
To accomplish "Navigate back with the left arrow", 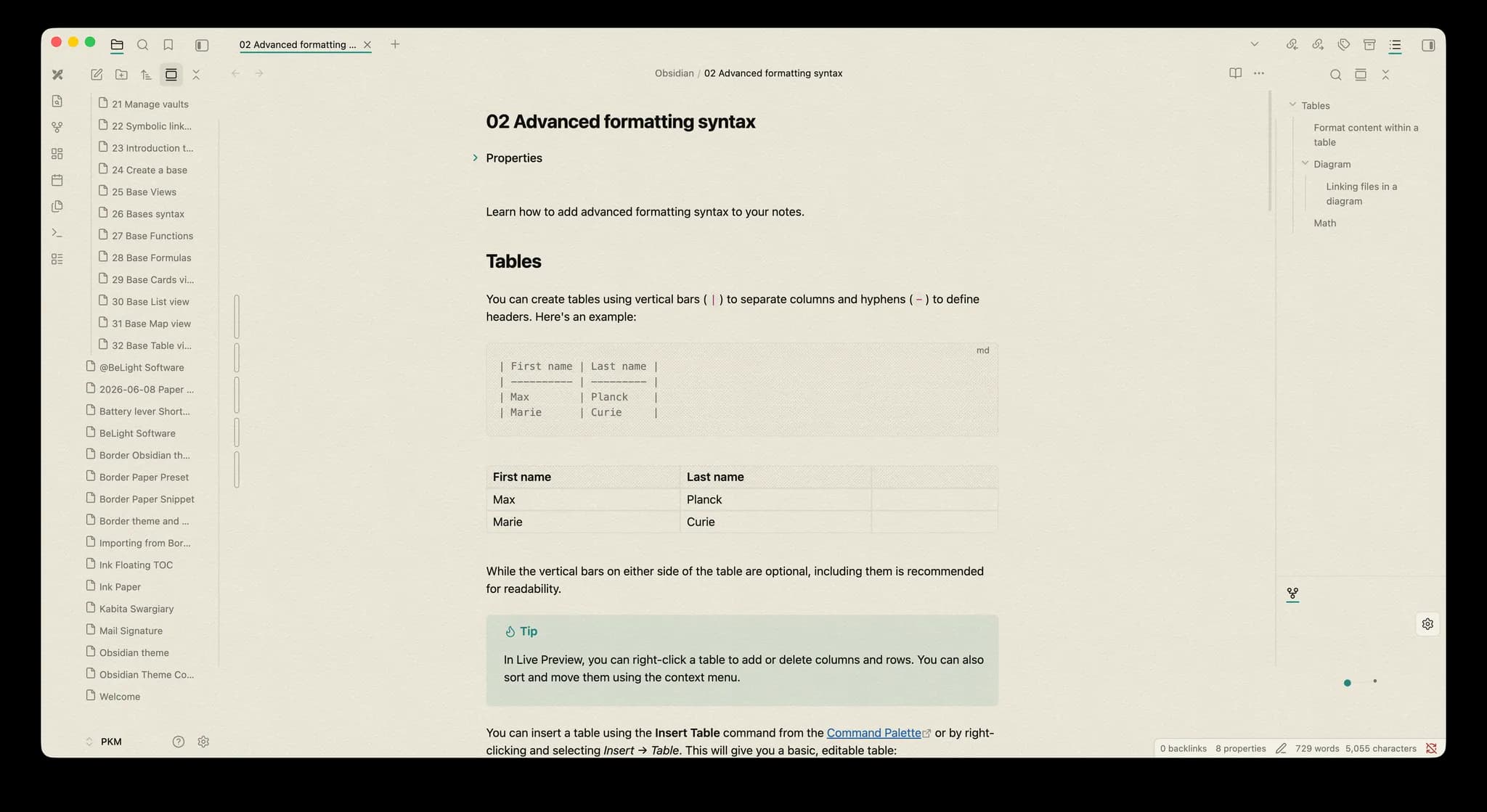I will [235, 73].
